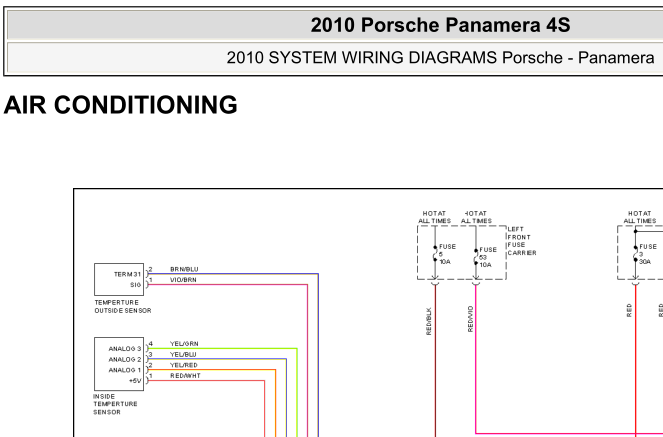The image size is (663, 437).
Task: Select the FUSE 5 10A label
Action: (447, 254)
